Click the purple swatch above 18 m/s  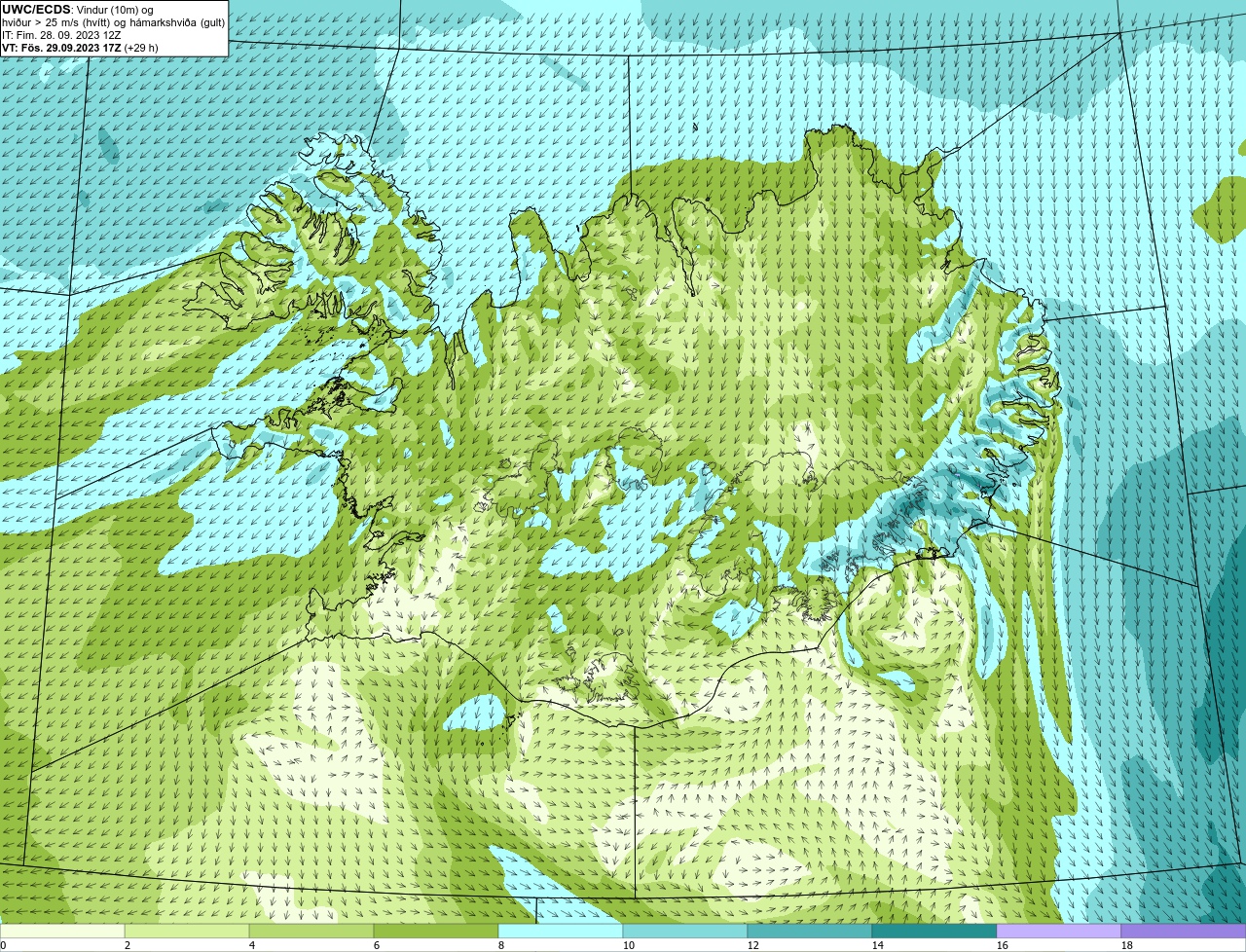(1184, 932)
